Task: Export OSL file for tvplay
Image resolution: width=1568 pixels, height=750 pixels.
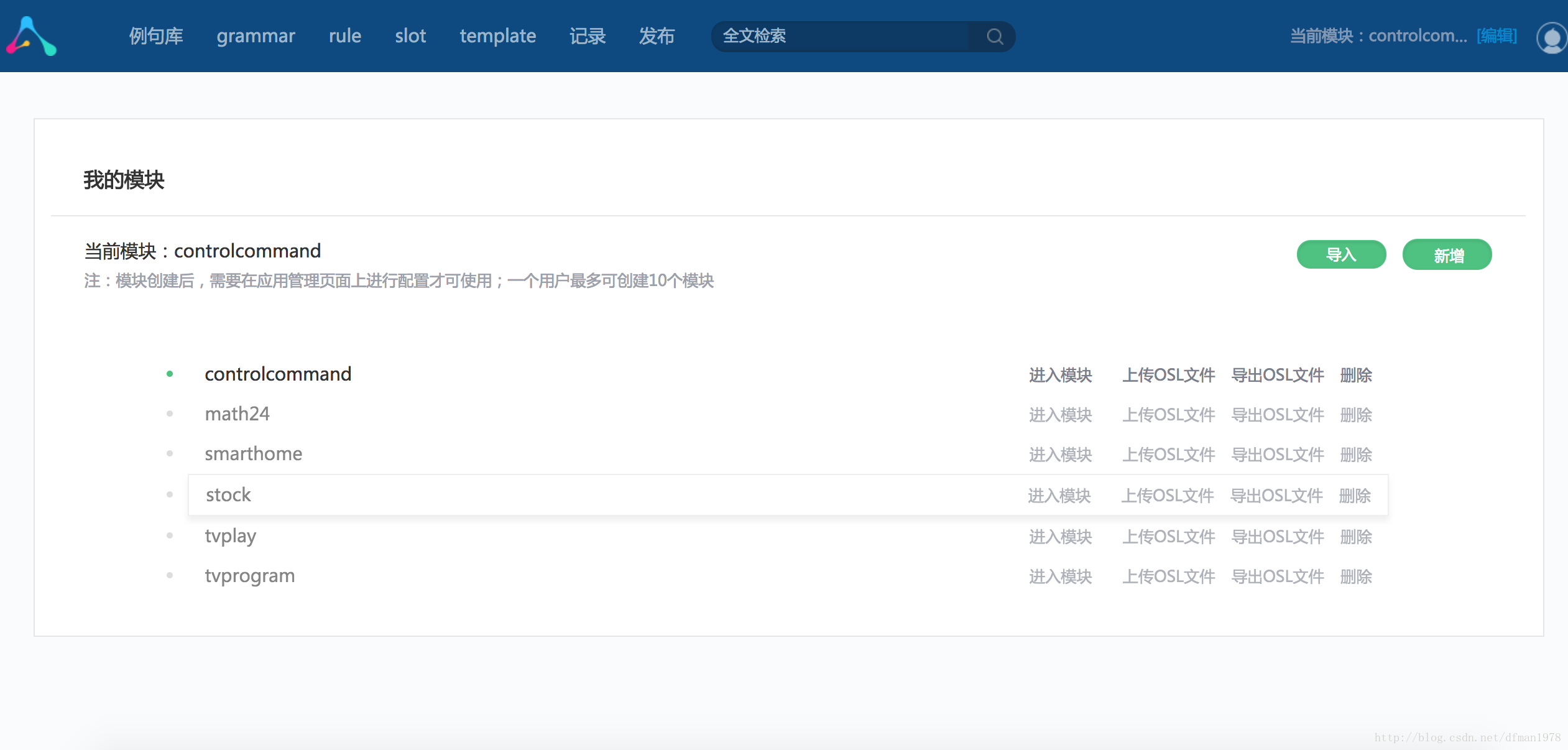Action: pos(1277,537)
